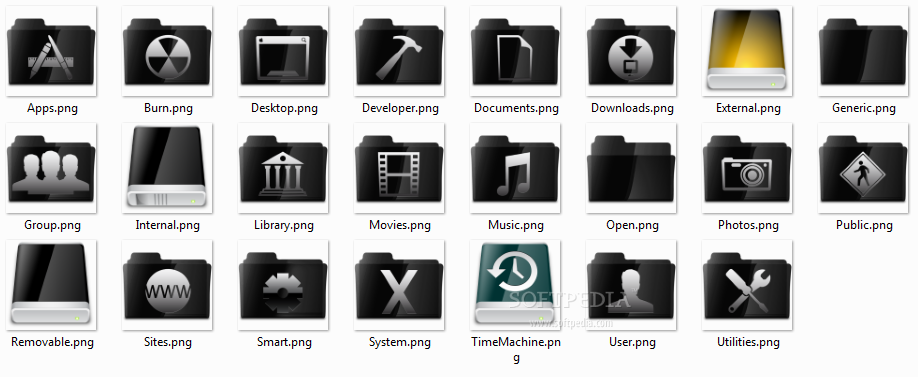
Task: Open the Movies folder icon with filmstrip
Action: tap(399, 168)
